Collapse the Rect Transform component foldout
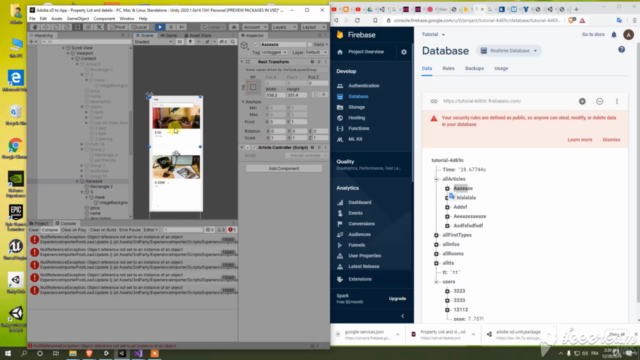The height and width of the screenshot is (360, 640). tap(242, 62)
